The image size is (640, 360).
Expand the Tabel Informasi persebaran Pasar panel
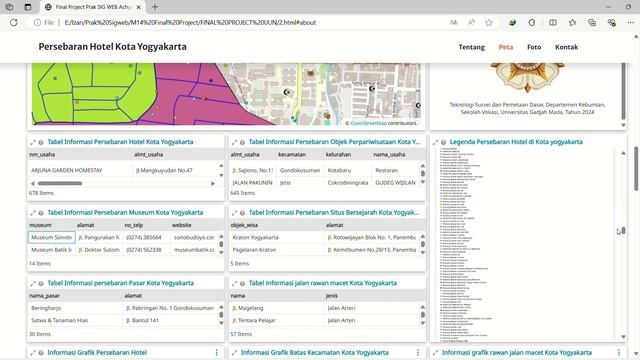33,284
